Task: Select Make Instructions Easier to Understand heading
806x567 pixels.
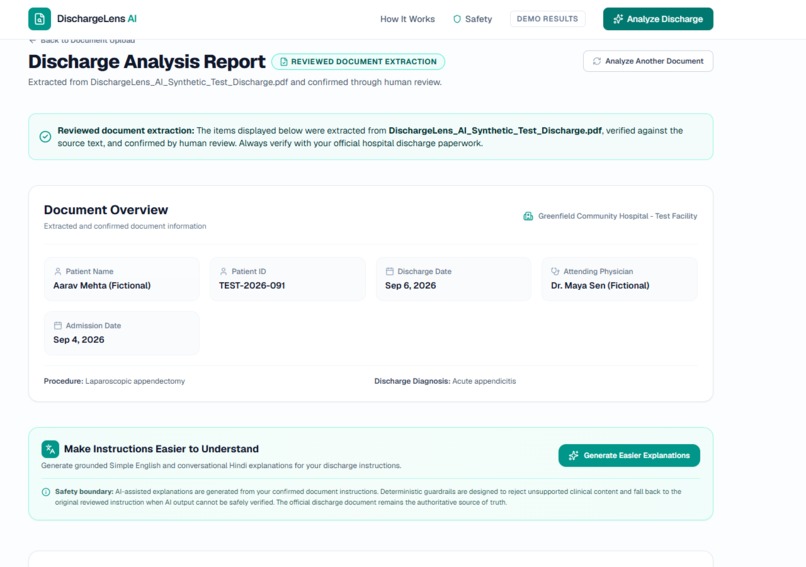Action: [x=161, y=449]
